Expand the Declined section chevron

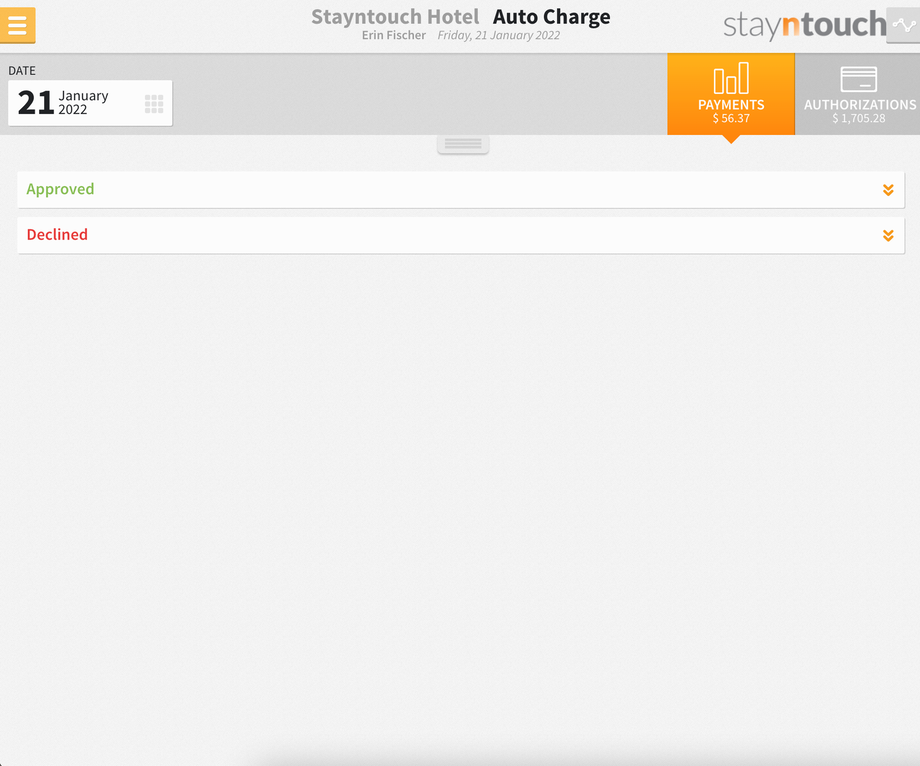[888, 235]
